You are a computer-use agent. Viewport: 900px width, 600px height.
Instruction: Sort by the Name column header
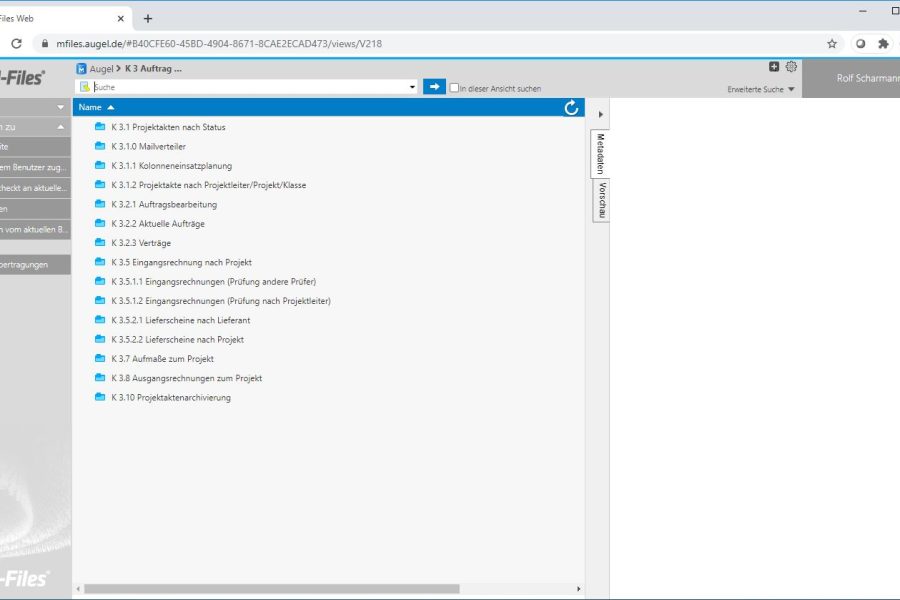pos(90,107)
